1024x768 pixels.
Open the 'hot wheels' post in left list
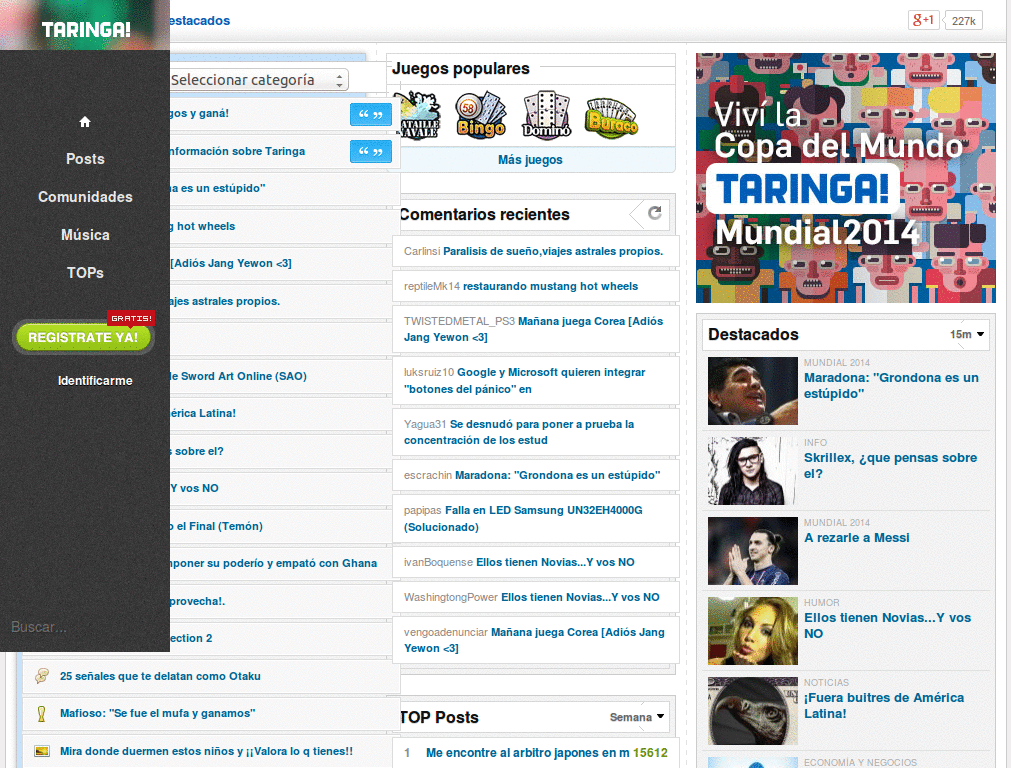point(202,227)
